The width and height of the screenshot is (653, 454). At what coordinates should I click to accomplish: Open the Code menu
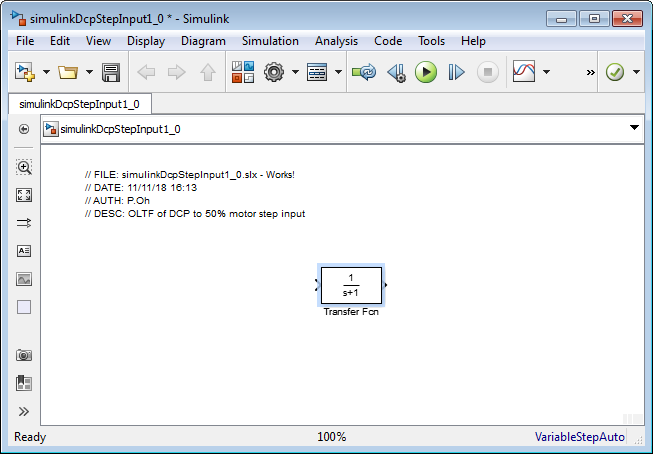pos(388,41)
